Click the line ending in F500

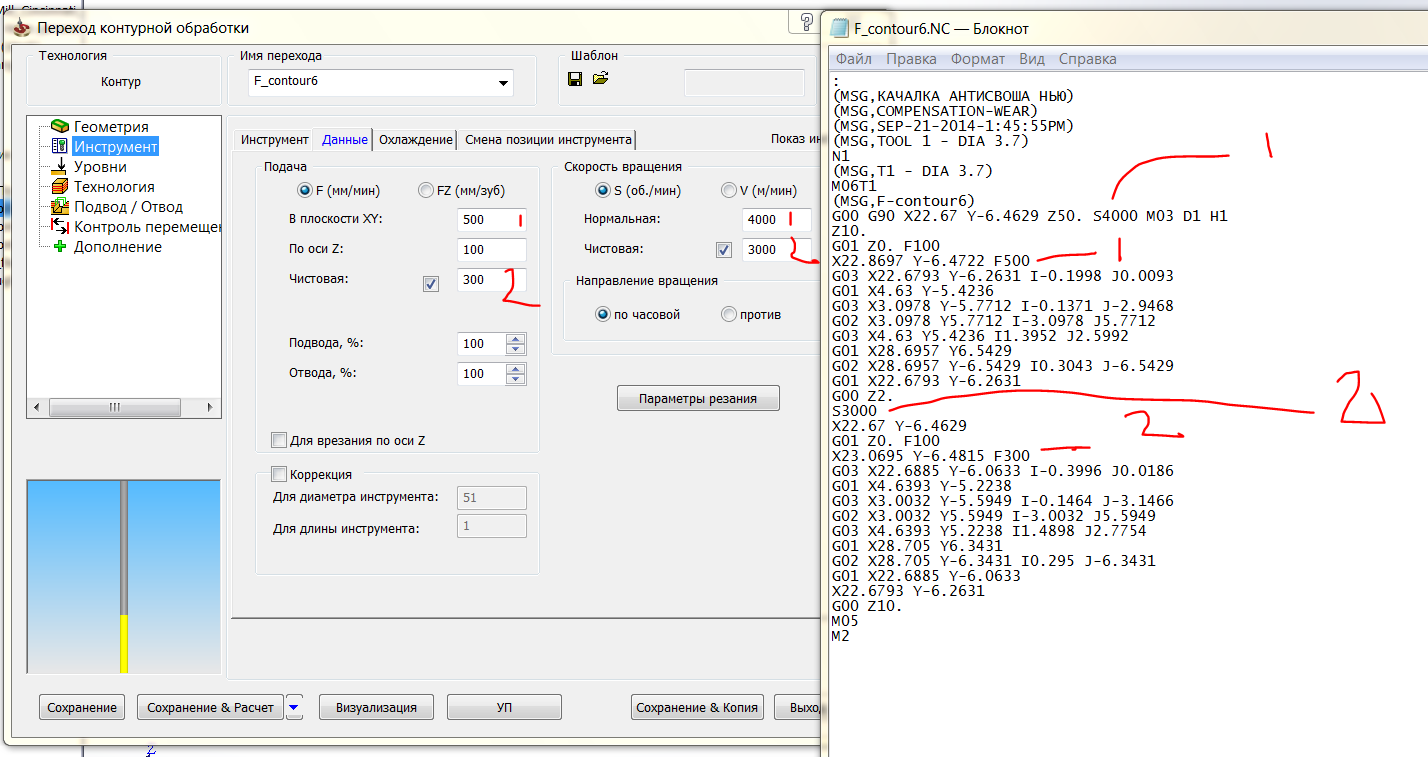pyautogui.click(x=931, y=261)
